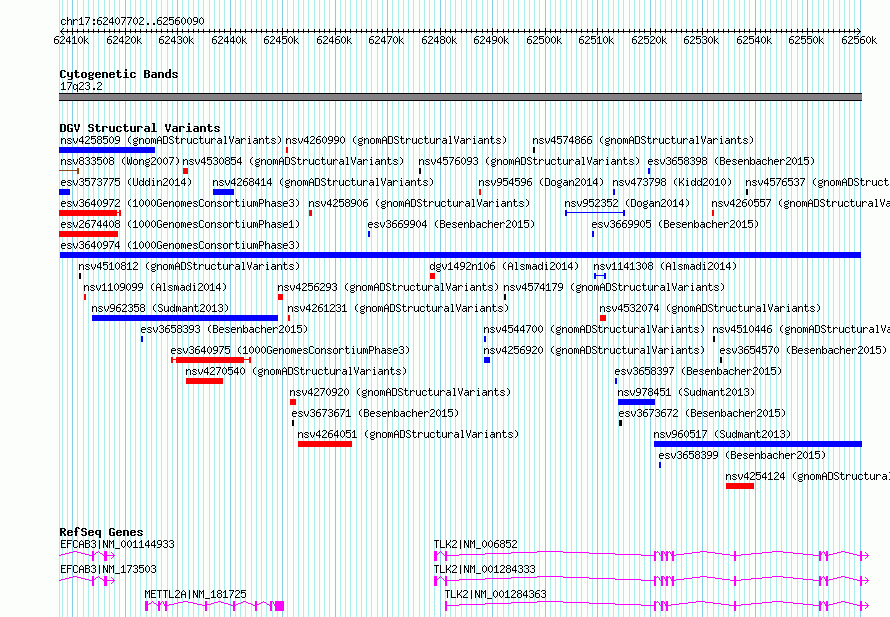Select the blue nsv4258509 variant bar

(107, 150)
